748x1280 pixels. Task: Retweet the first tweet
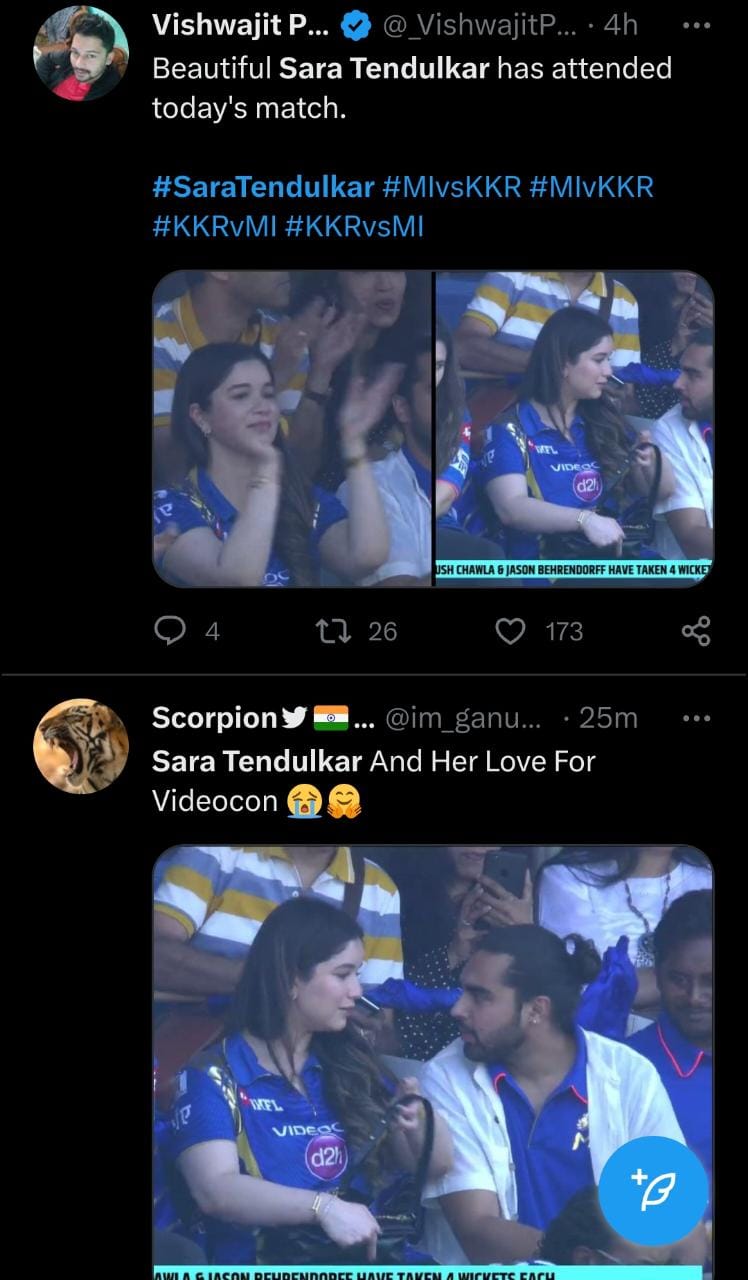pos(327,631)
